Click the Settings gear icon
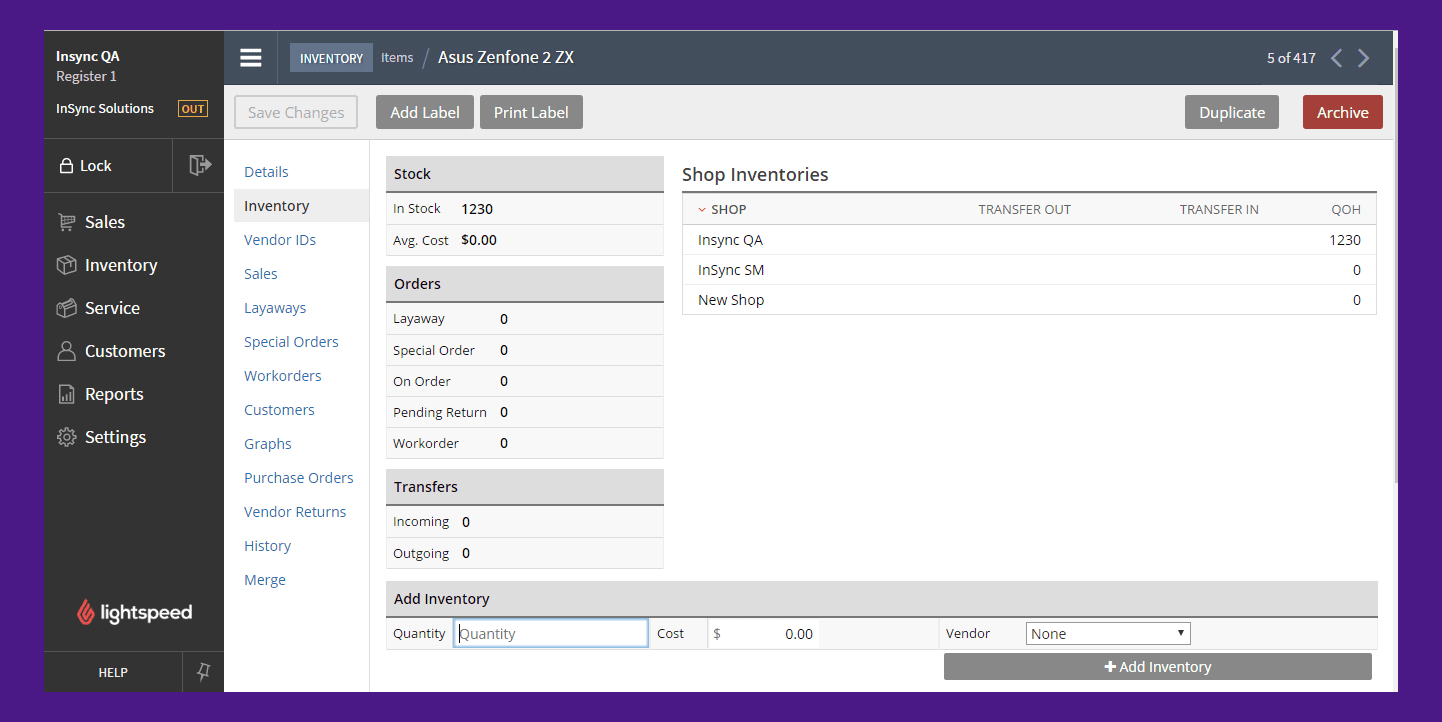This screenshot has width=1442, height=722. (x=67, y=437)
